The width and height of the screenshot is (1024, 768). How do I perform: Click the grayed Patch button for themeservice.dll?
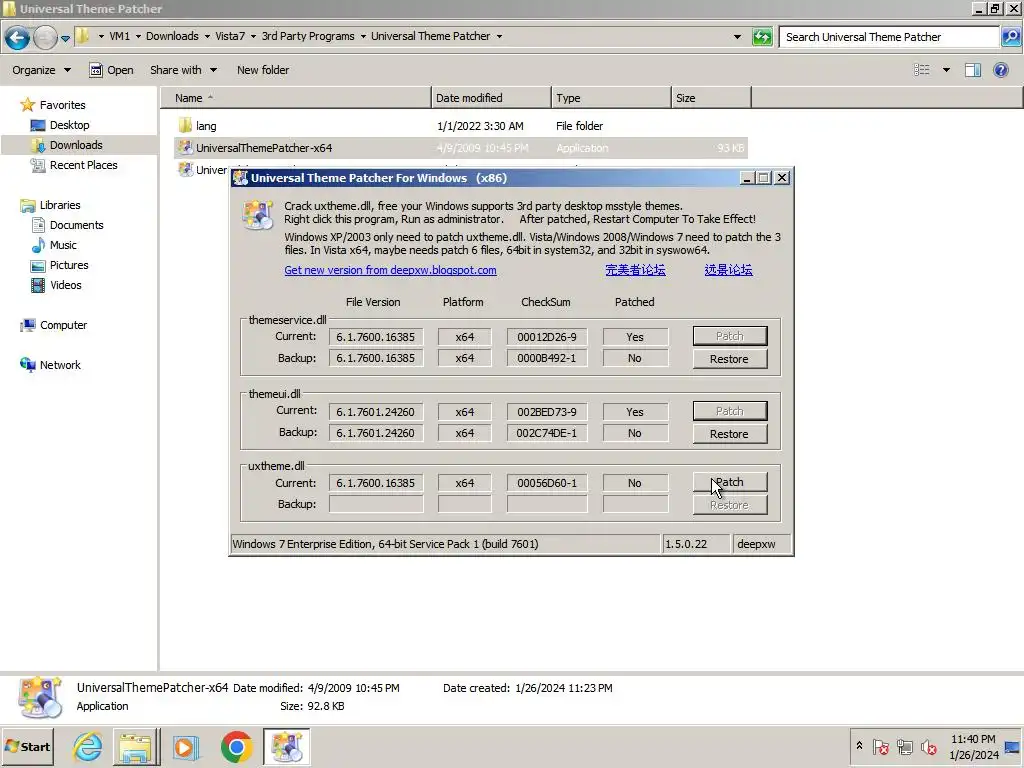[x=729, y=336]
